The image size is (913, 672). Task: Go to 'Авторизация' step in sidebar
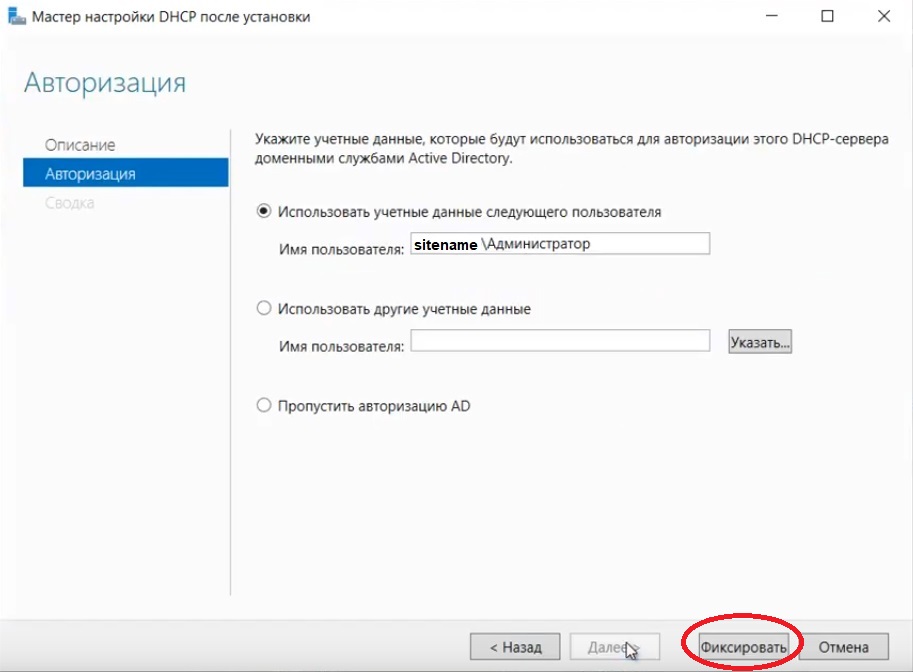point(90,174)
